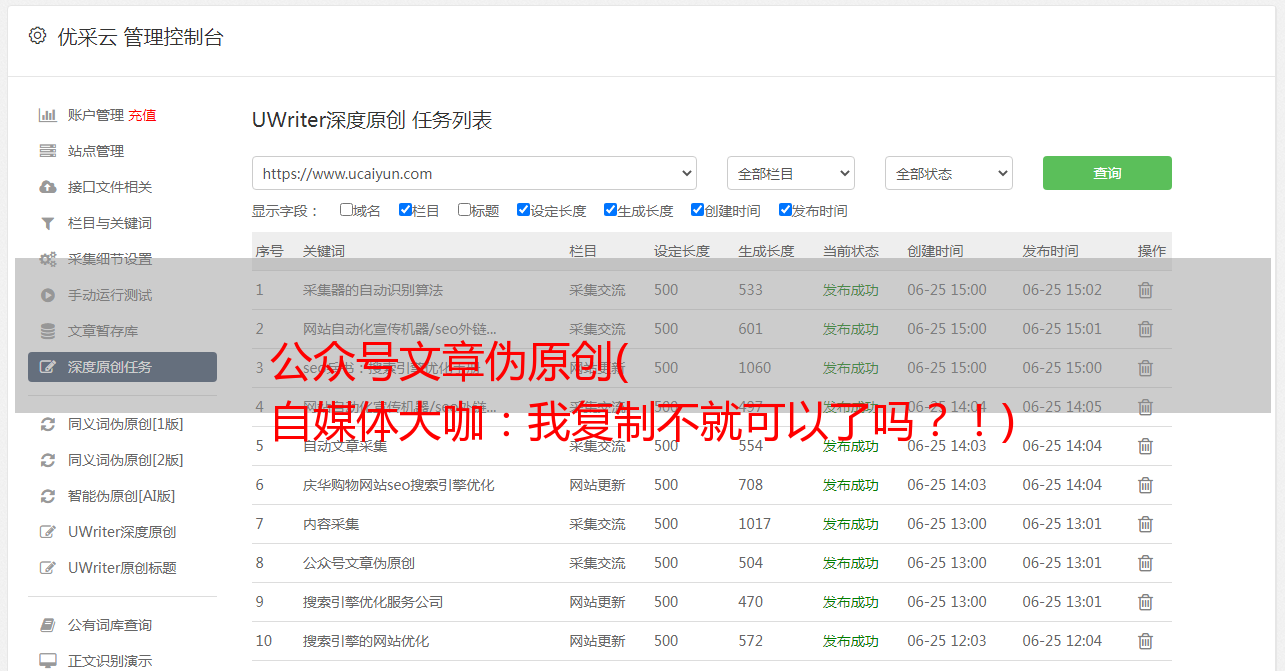Open 智能伪原创[AI版] in the sidebar

click(121, 496)
